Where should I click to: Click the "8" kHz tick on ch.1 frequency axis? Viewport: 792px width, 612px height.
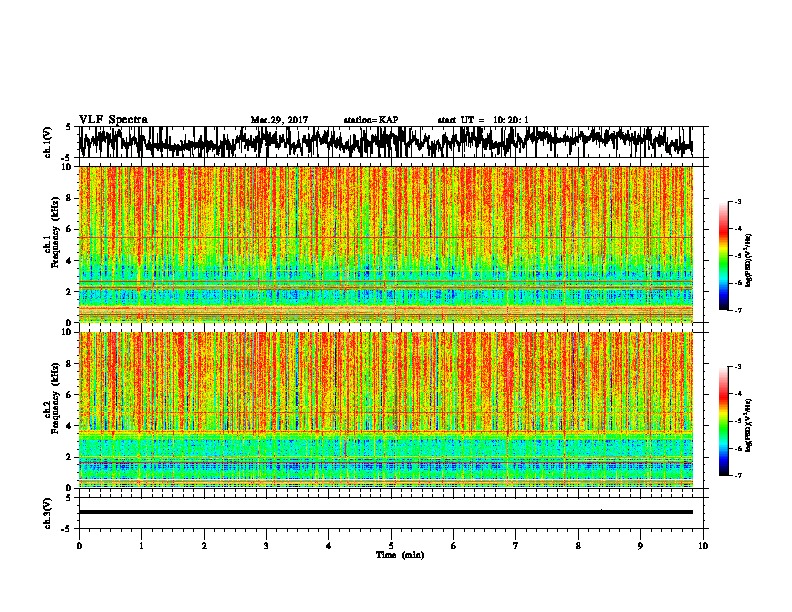(69, 198)
